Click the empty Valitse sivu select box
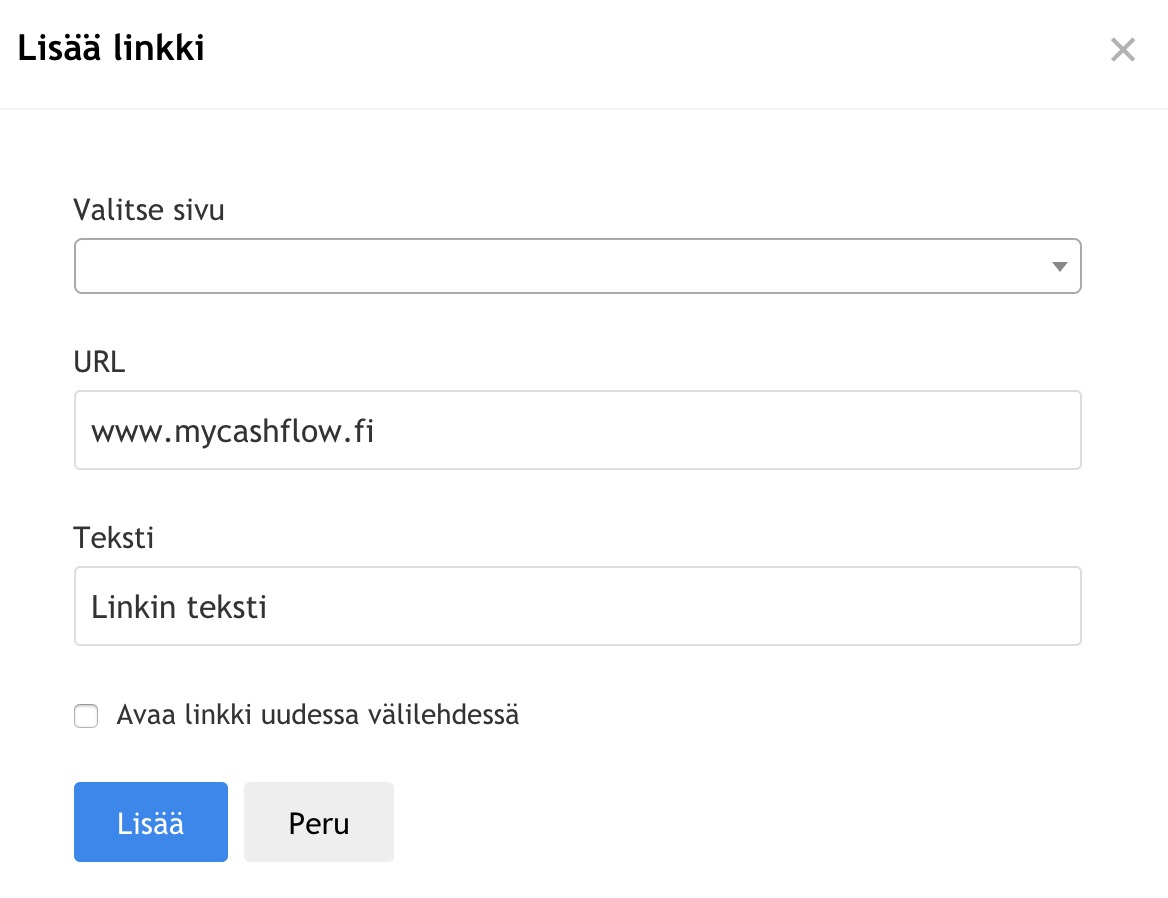Viewport: 1168px width, 898px height. pyautogui.click(x=500, y=266)
